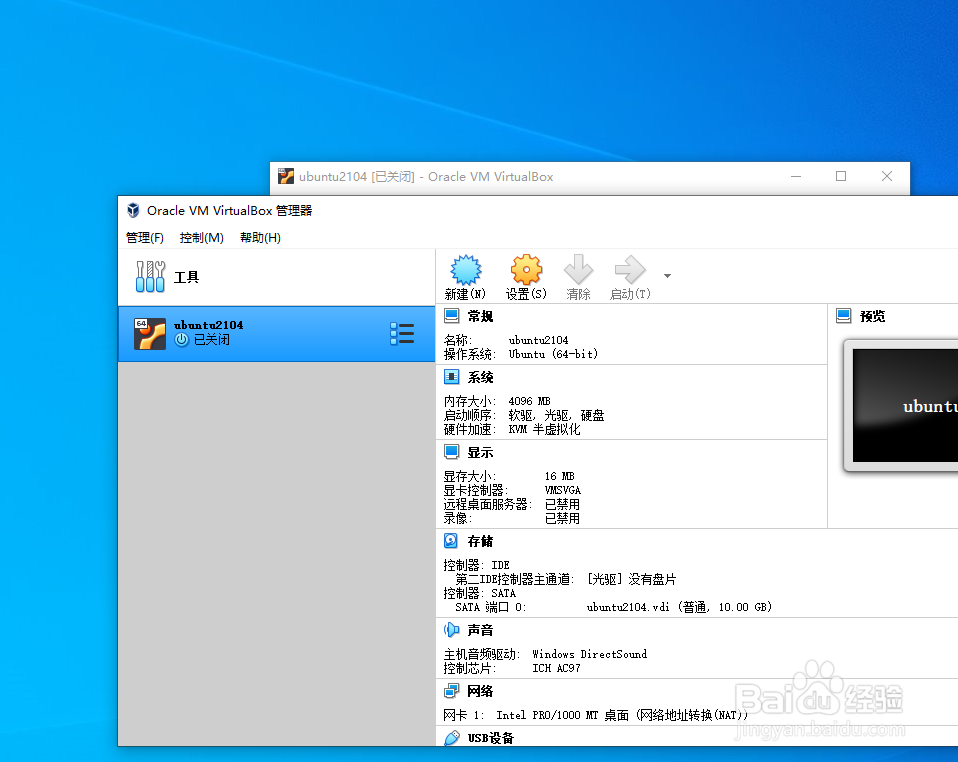The image size is (958, 762).
Task: Click the 16 MB video memory value
Action: [x=560, y=476]
